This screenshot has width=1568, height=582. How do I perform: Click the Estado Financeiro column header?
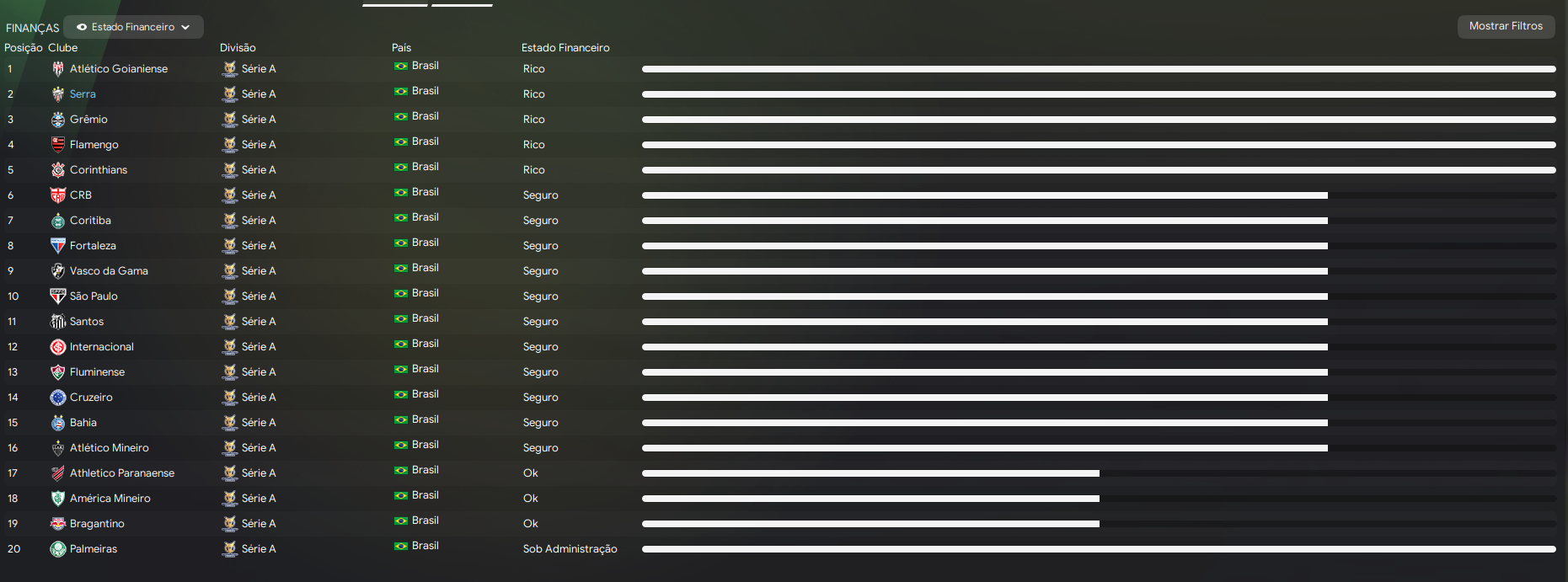pos(565,48)
